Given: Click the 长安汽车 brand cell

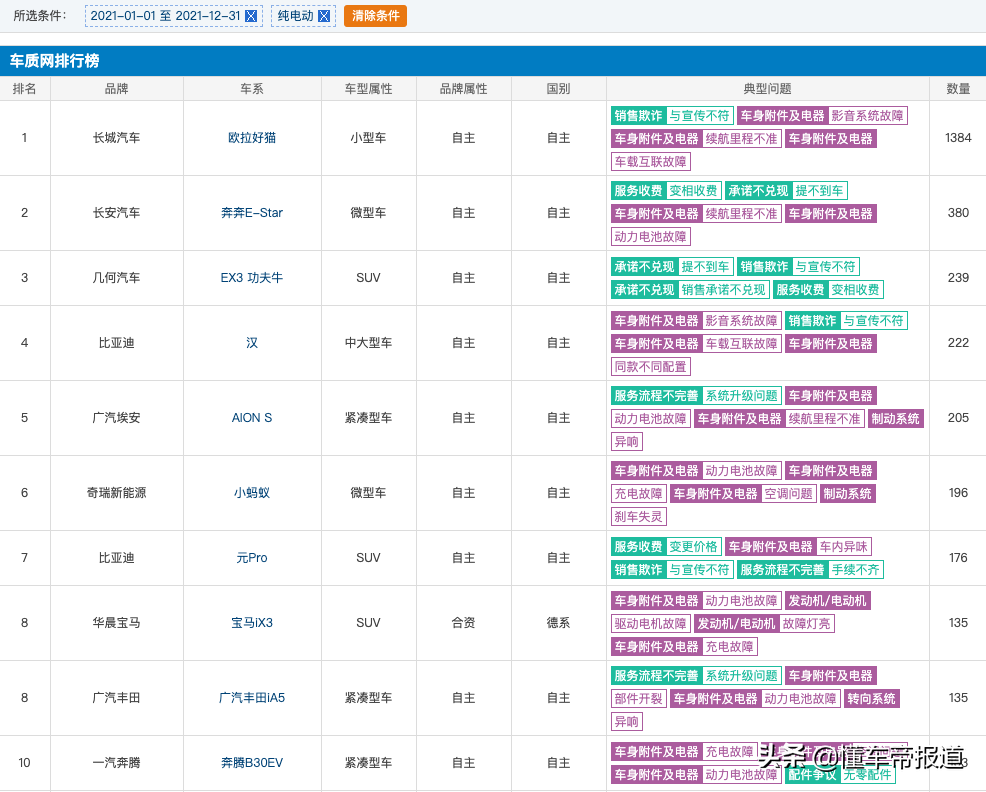Looking at the screenshot, I should tap(116, 213).
